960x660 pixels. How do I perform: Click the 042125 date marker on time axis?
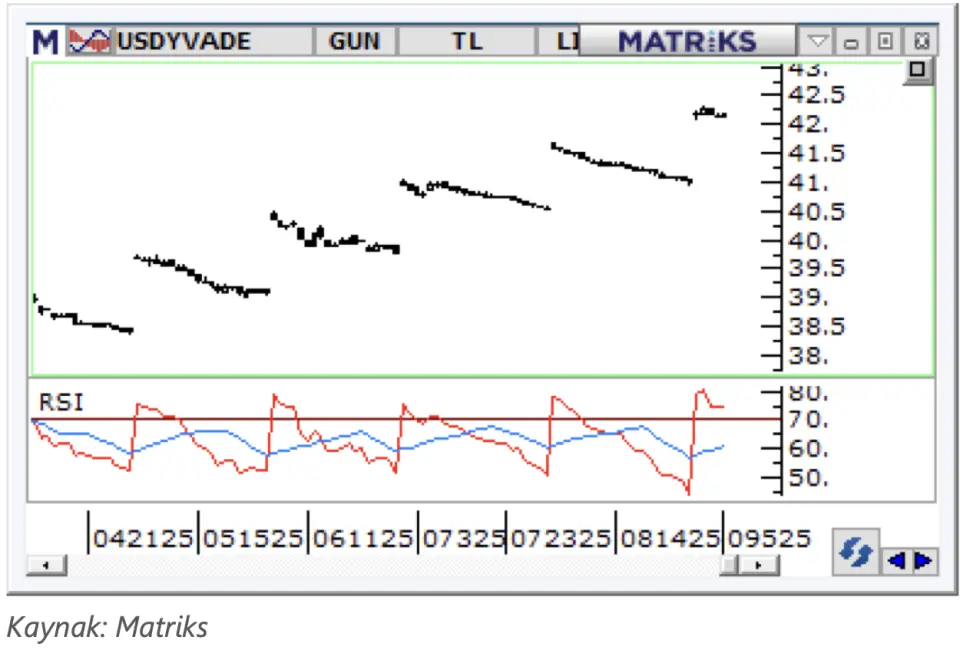click(x=143, y=539)
